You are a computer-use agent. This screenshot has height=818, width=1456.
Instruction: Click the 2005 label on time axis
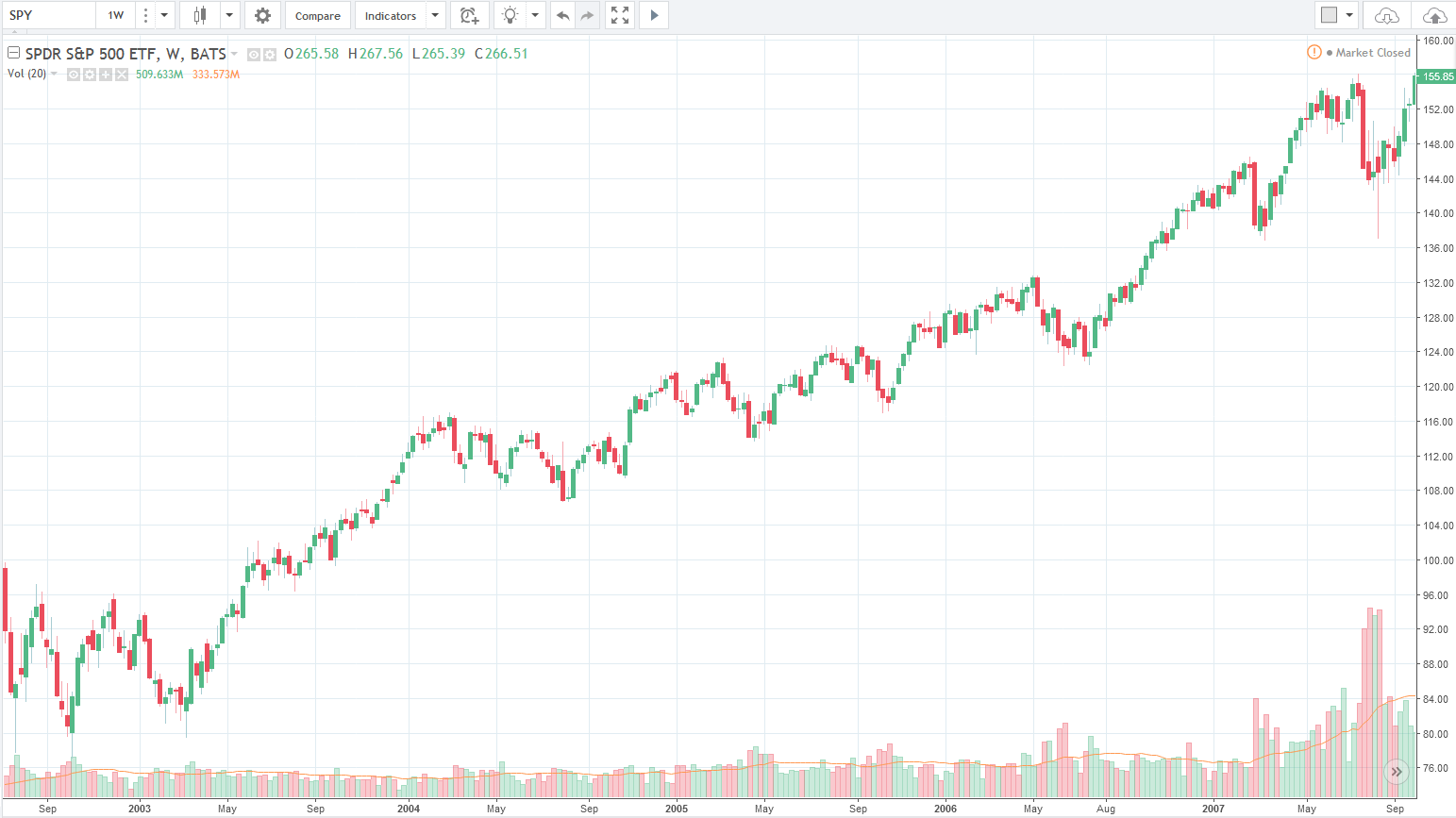coord(677,809)
